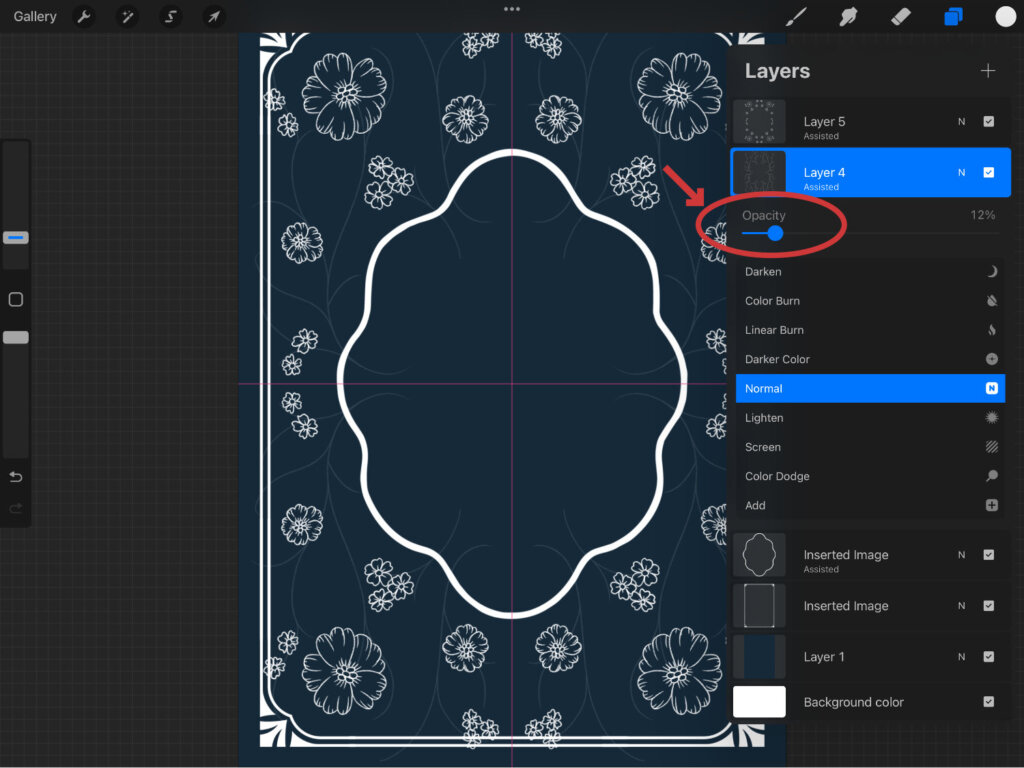Open blend mode for Layer 5
Viewport: 1024px width, 768px height.
[962, 121]
